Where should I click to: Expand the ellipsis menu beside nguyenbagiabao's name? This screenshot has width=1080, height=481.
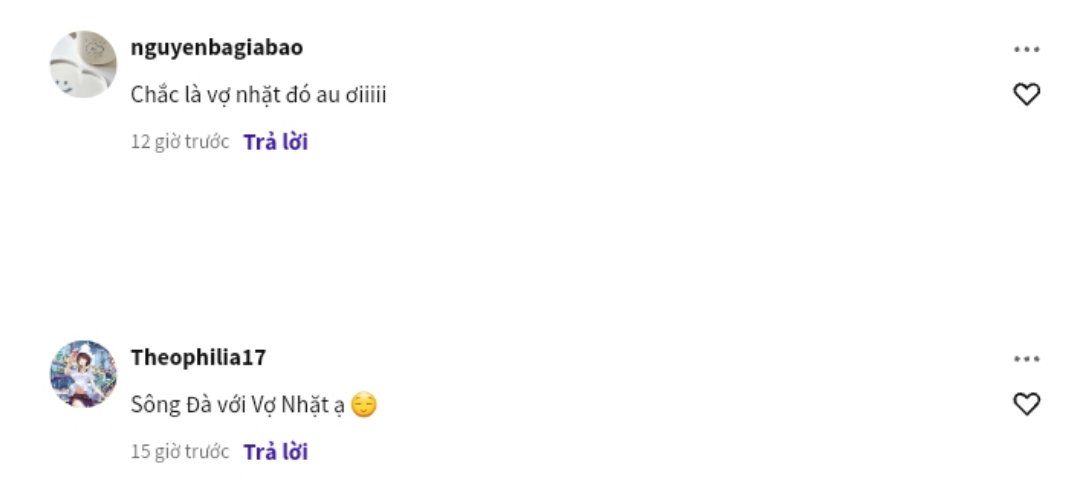(1026, 50)
